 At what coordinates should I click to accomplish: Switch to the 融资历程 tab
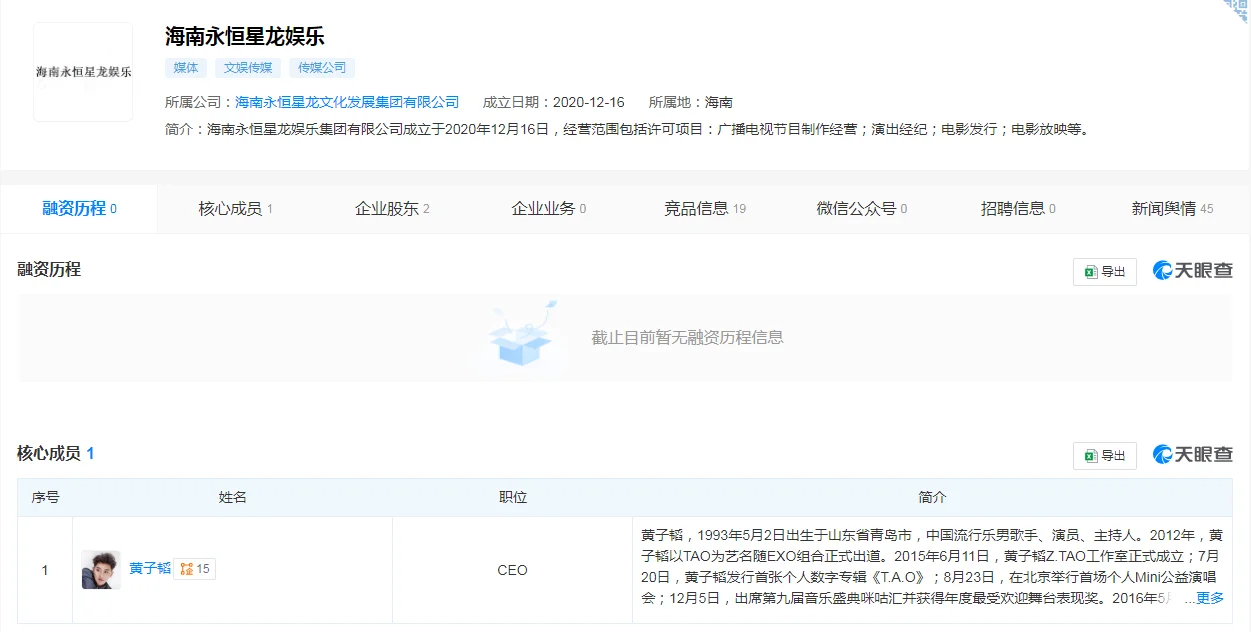point(79,209)
